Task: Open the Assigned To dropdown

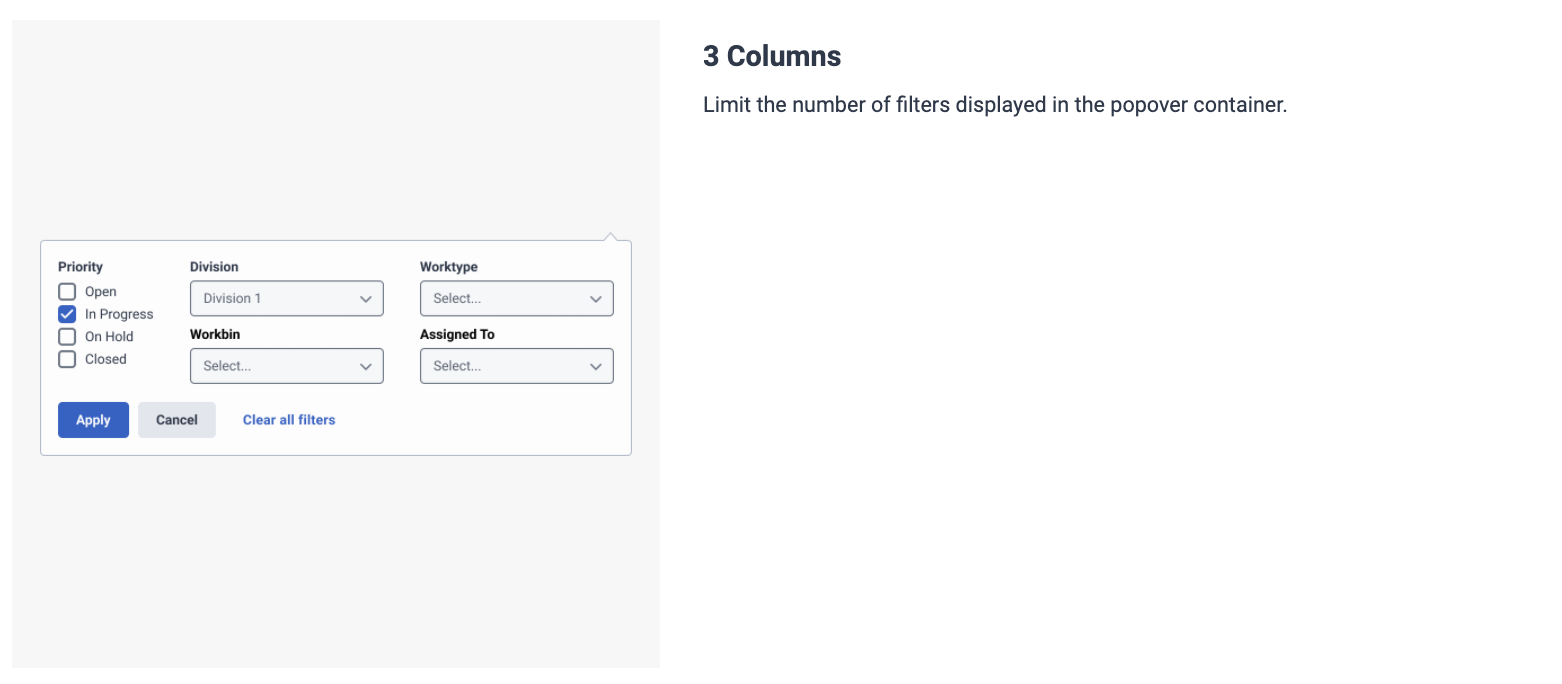Action: 517,366
